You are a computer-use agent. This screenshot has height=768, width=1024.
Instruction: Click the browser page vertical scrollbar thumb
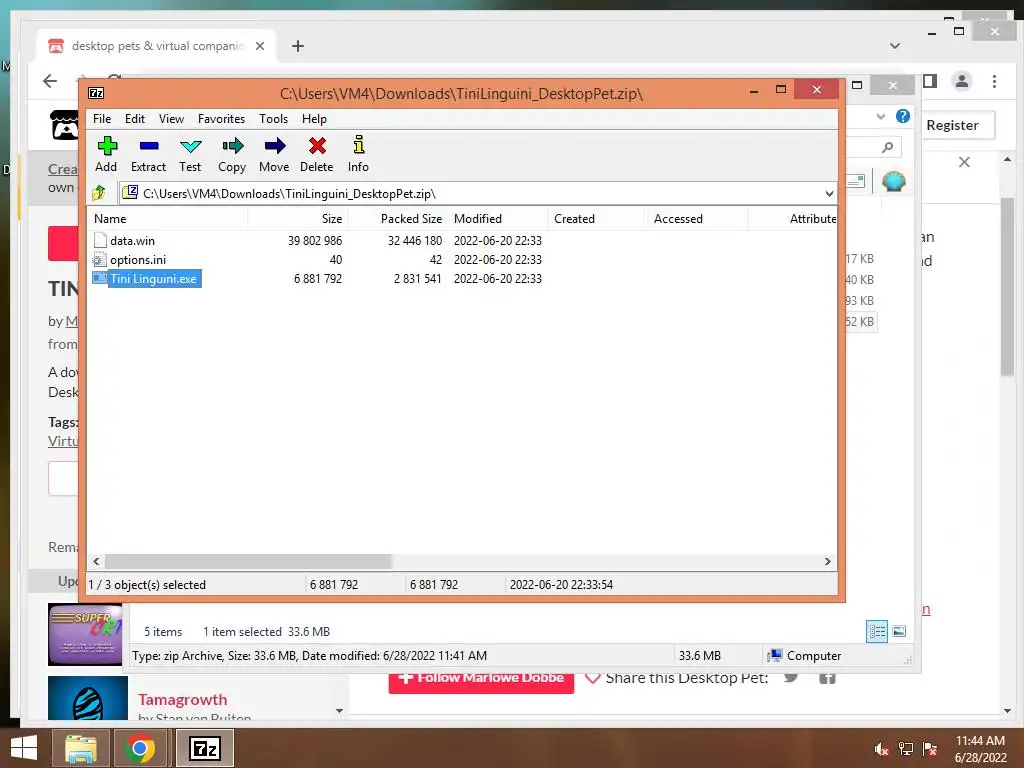(1007, 287)
